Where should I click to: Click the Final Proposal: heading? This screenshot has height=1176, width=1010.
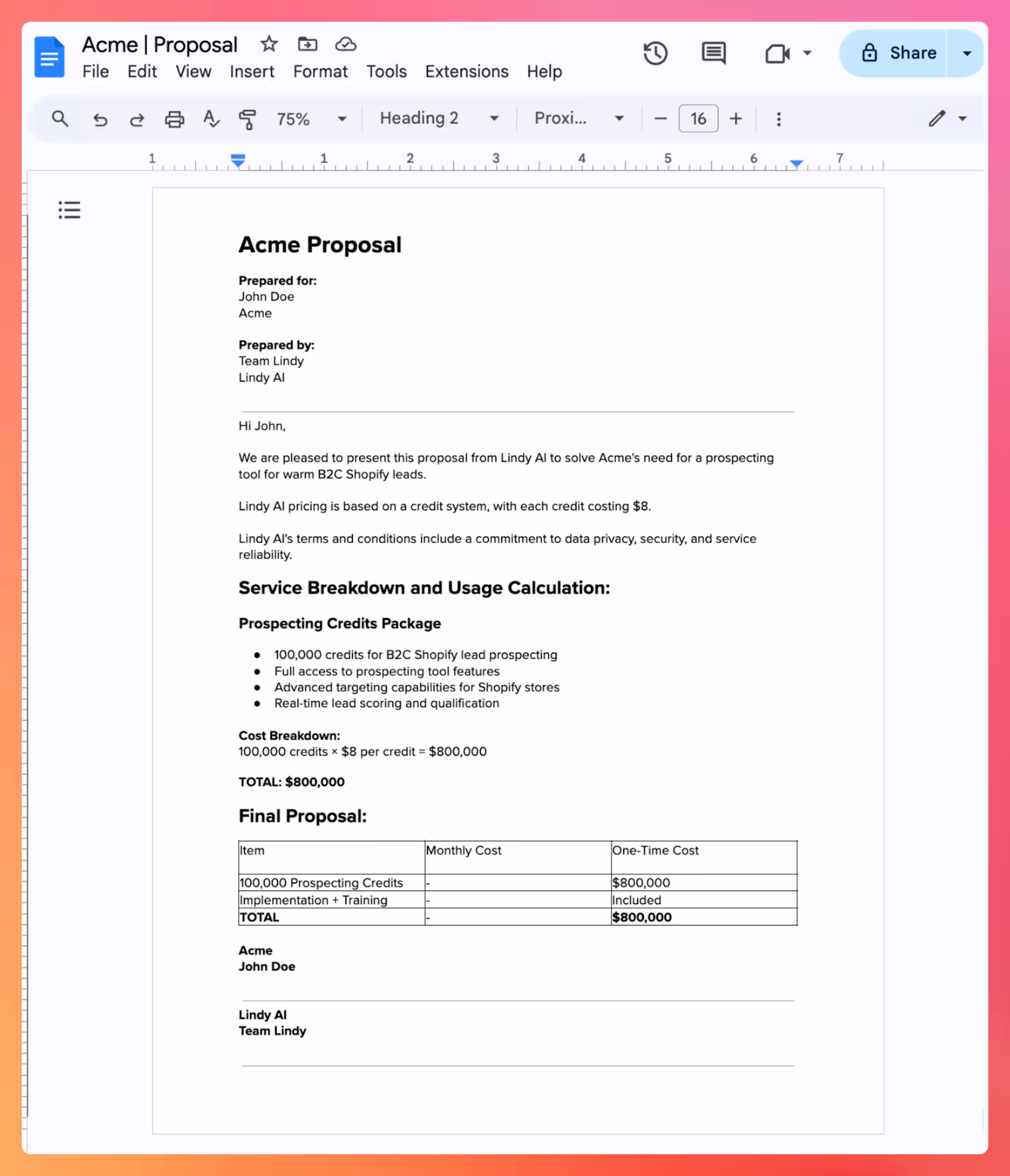click(x=302, y=816)
